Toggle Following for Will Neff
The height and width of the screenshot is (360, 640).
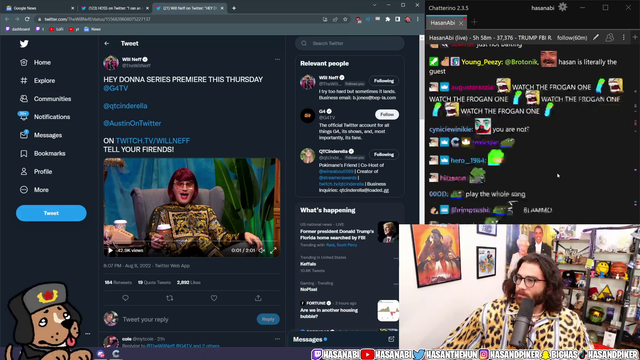(x=384, y=81)
